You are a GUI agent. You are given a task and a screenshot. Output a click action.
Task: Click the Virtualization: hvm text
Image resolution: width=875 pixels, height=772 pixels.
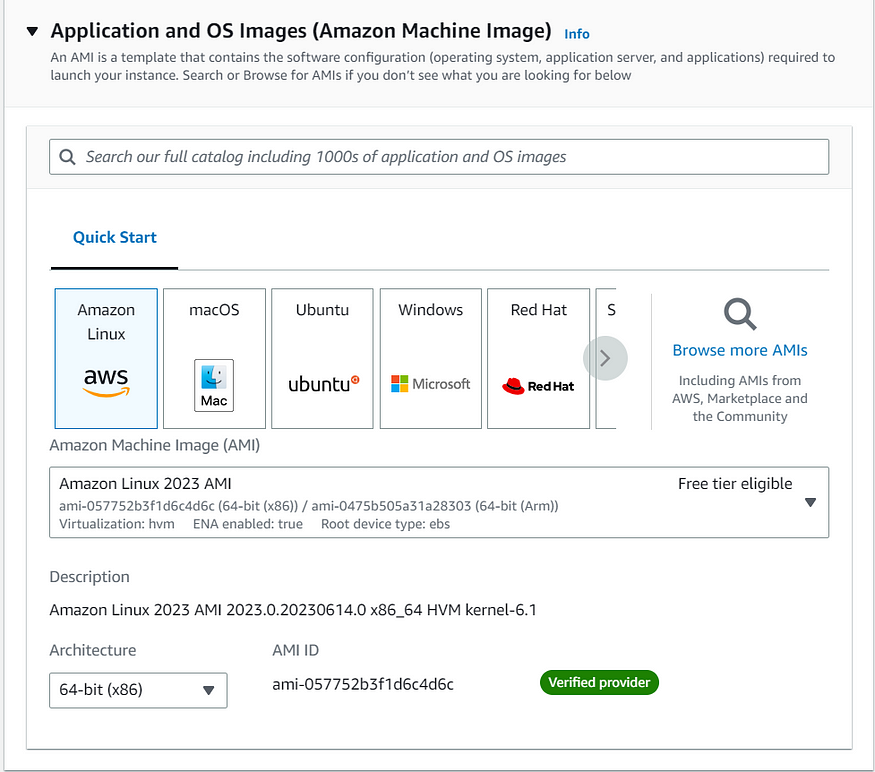[117, 524]
